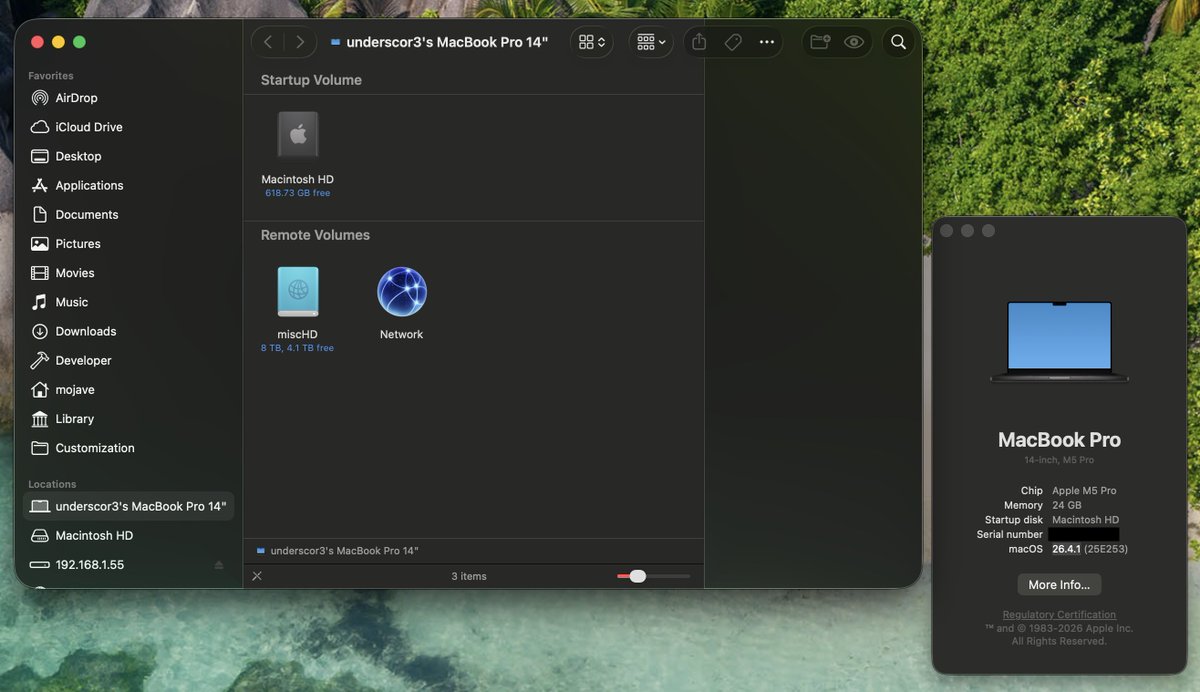
Task: Open the ellipsis action menu
Action: [x=767, y=42]
